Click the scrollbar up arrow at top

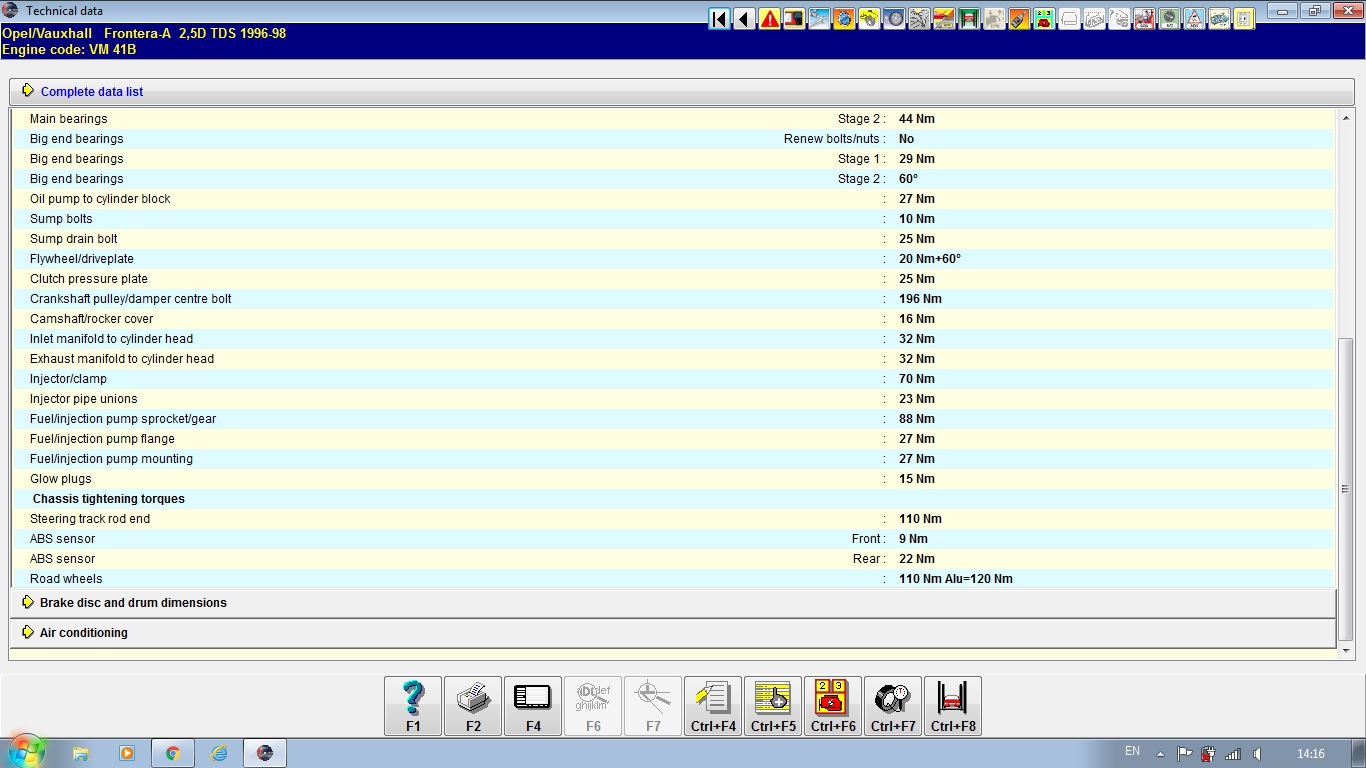pos(1346,118)
